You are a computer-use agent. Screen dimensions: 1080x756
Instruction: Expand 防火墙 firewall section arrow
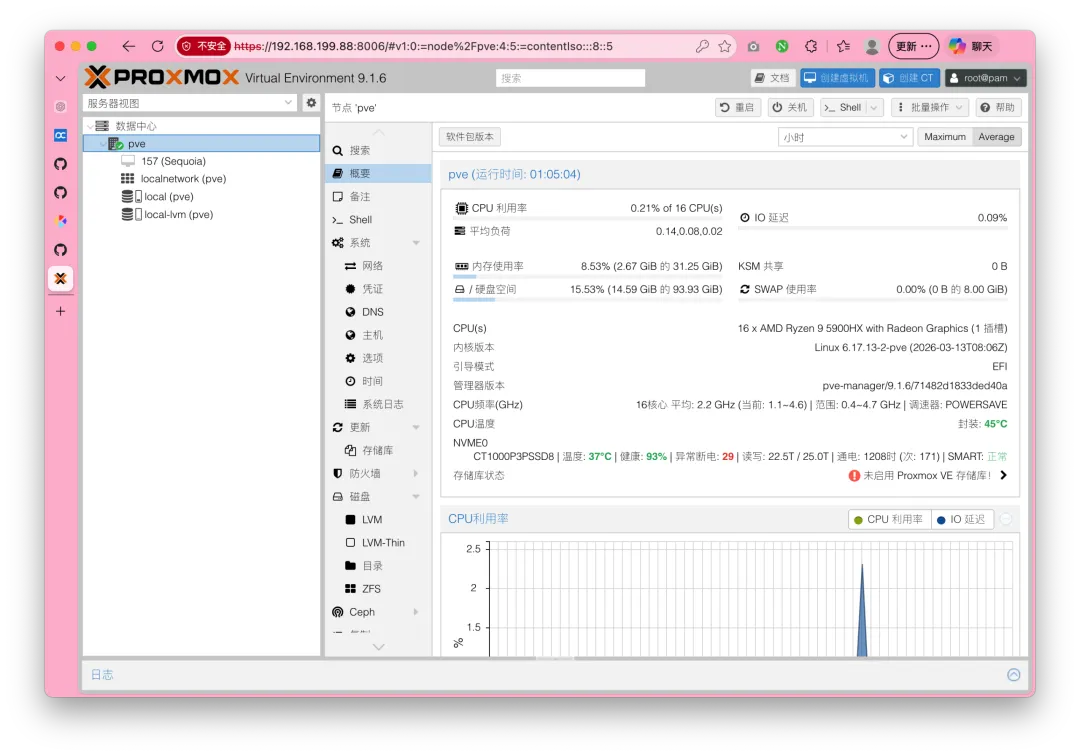coord(416,473)
